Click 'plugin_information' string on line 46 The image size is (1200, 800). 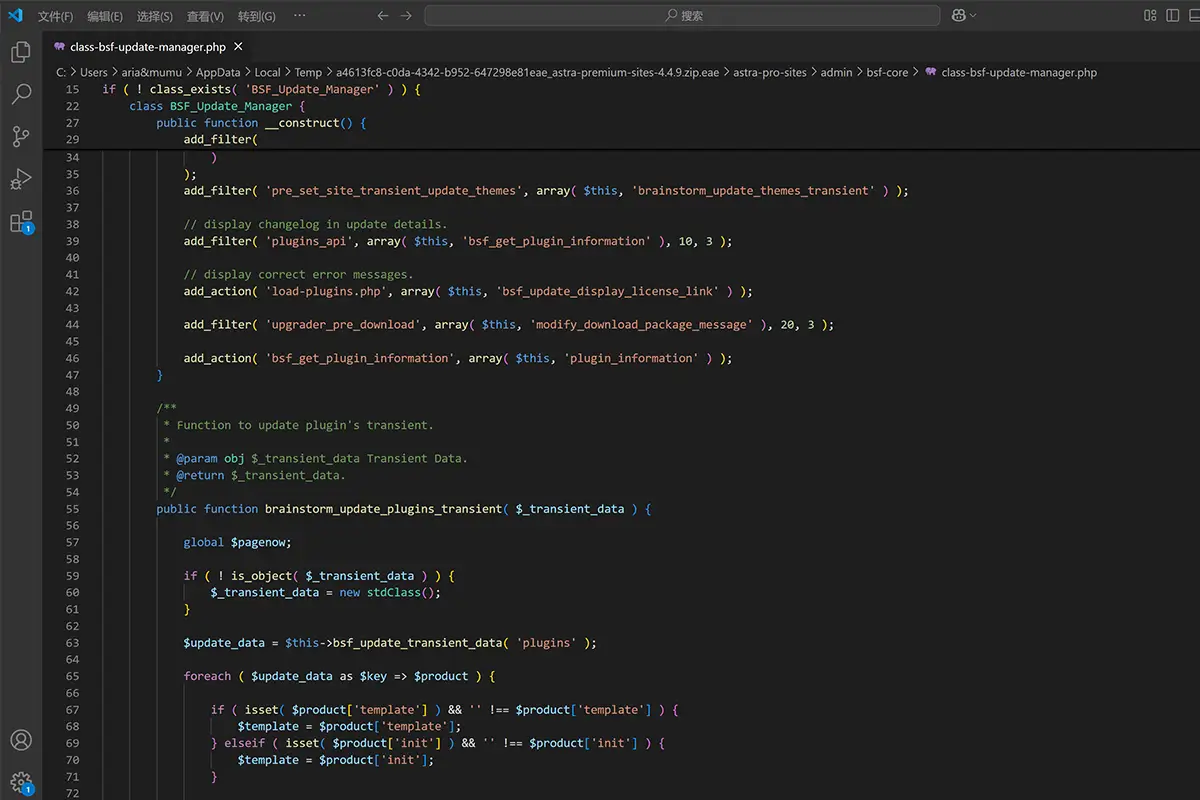point(630,358)
